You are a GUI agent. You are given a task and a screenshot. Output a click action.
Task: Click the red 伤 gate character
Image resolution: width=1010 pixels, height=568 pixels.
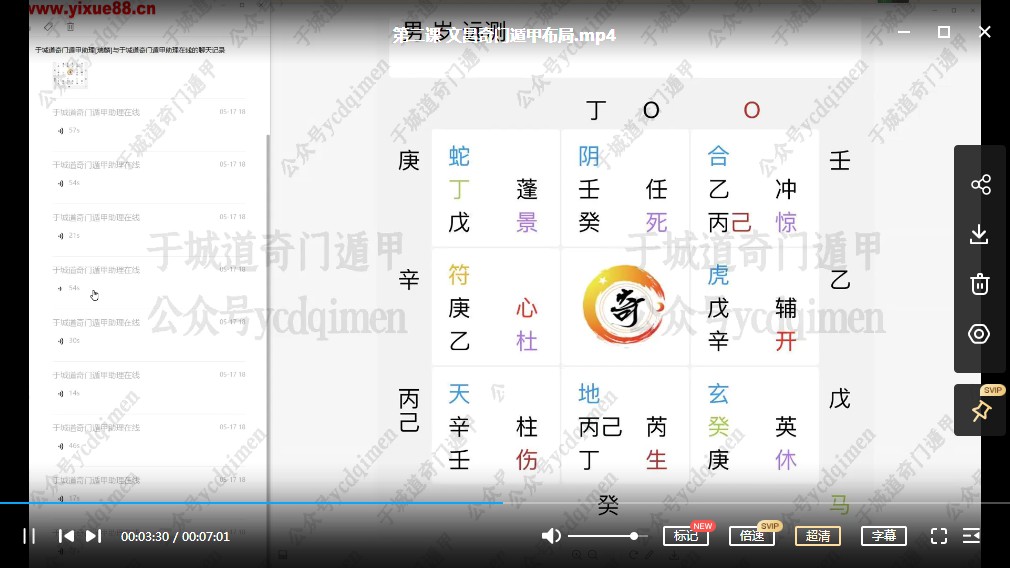[527, 460]
